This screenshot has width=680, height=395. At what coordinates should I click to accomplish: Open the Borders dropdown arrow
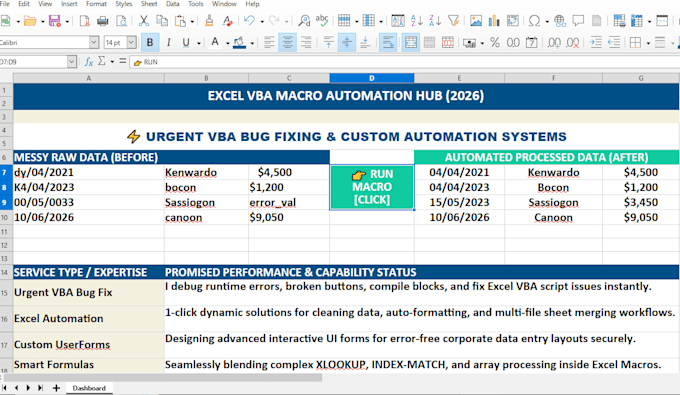click(x=648, y=43)
